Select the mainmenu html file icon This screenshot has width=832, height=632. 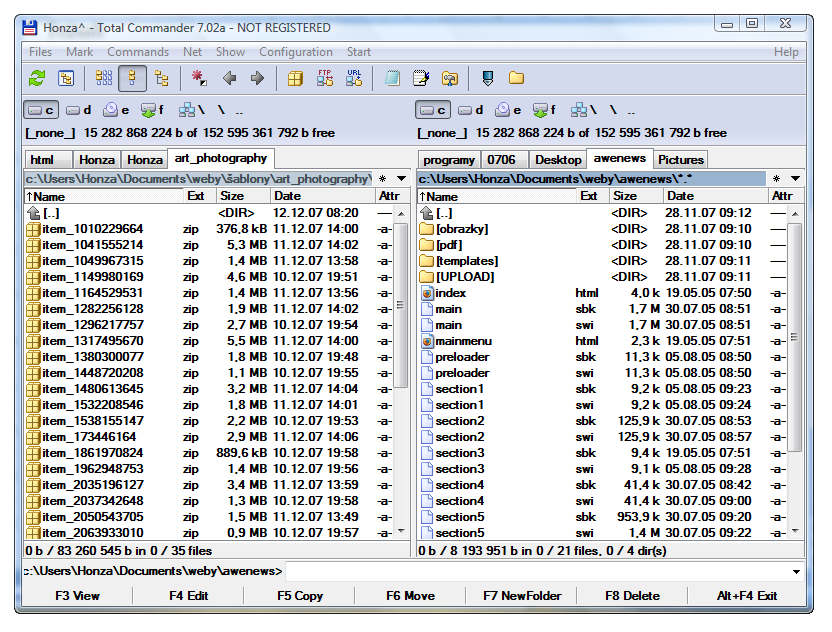[427, 341]
